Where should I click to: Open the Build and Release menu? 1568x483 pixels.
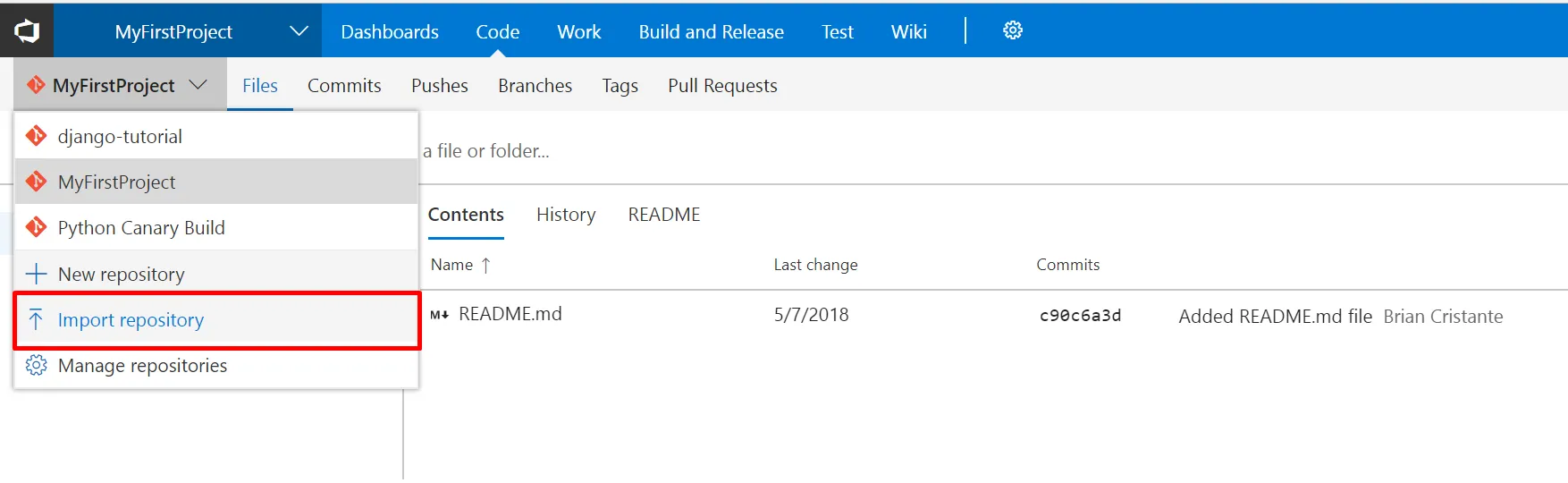[711, 32]
